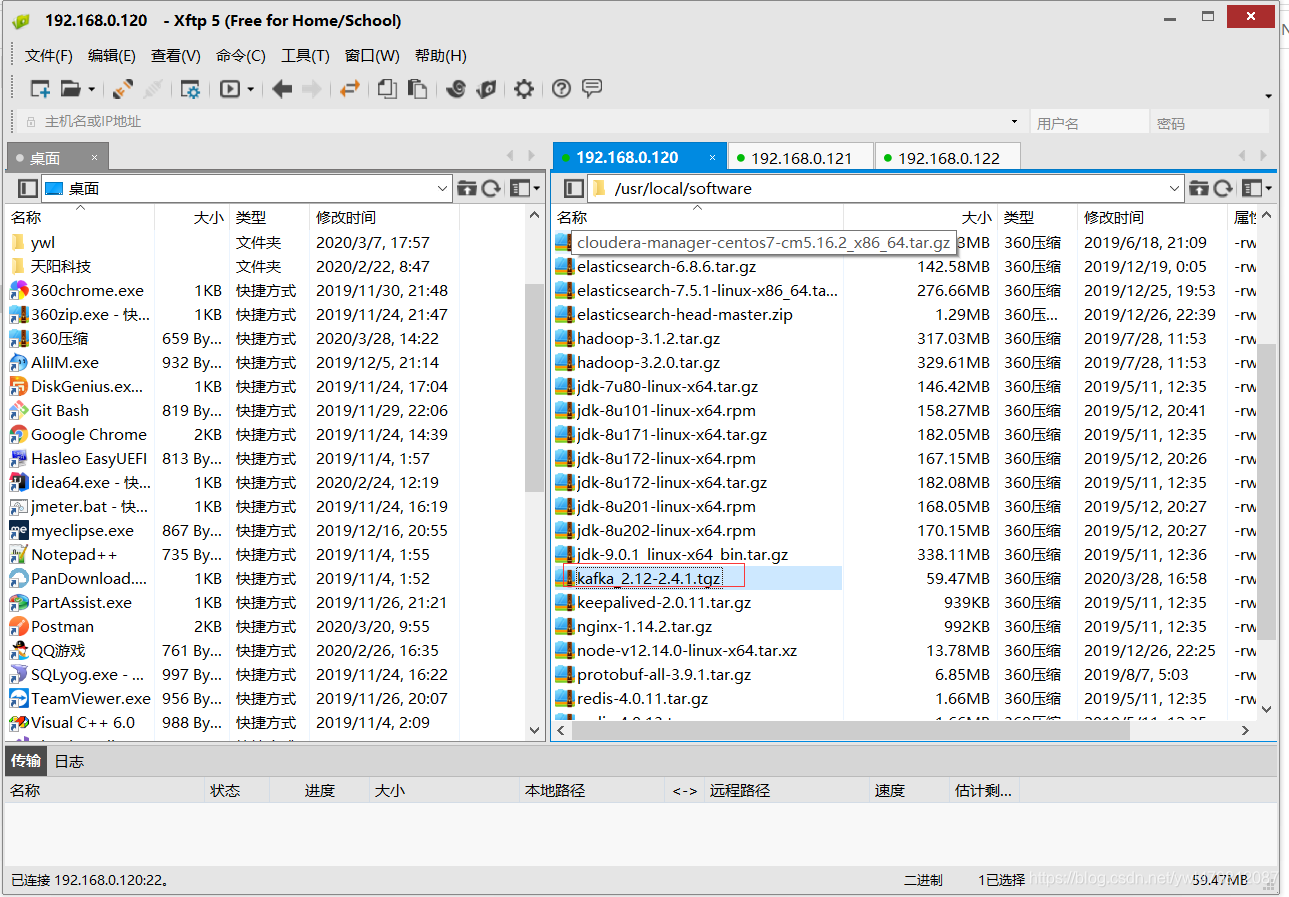This screenshot has height=897, width=1289.
Task: Click the New Session toolbar icon
Action: pos(40,89)
